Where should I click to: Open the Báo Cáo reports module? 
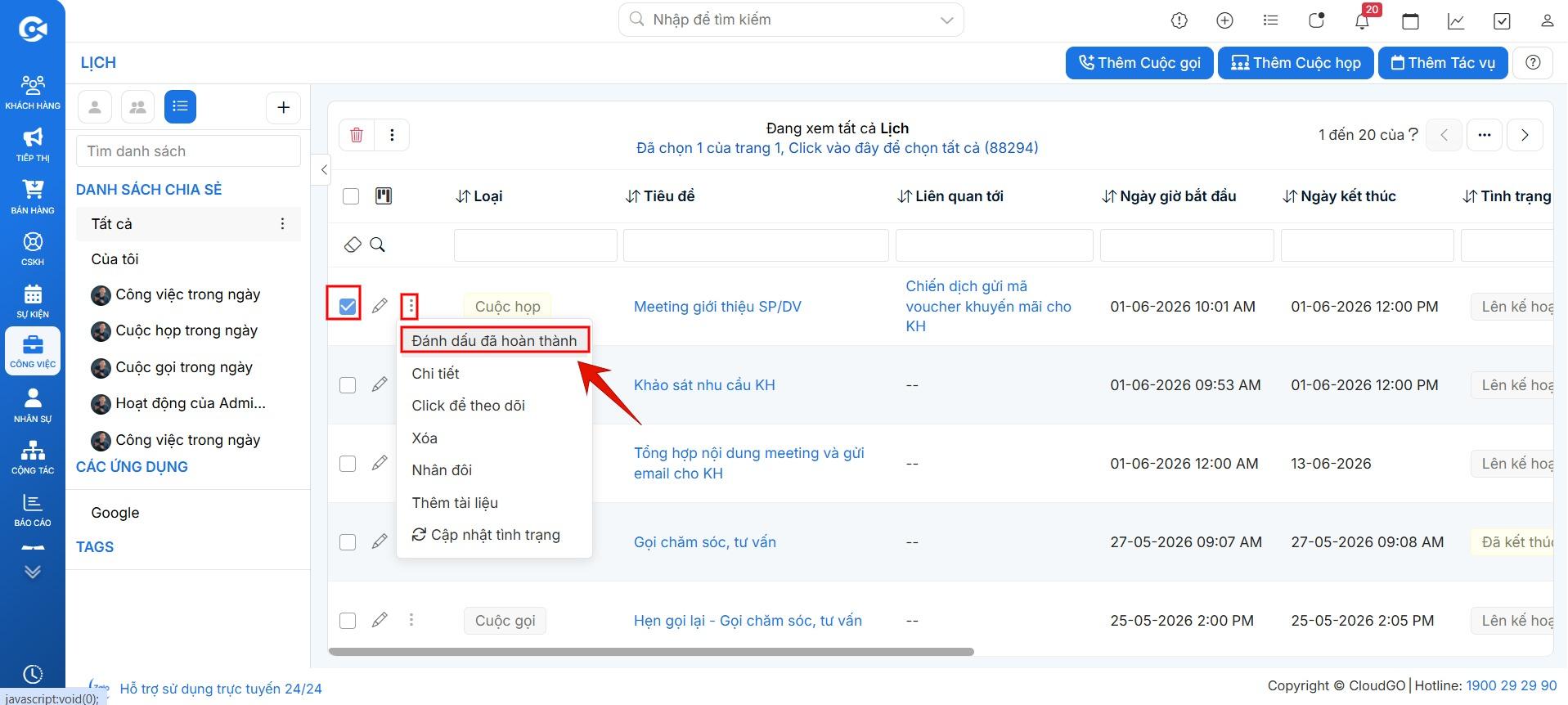pos(33,510)
